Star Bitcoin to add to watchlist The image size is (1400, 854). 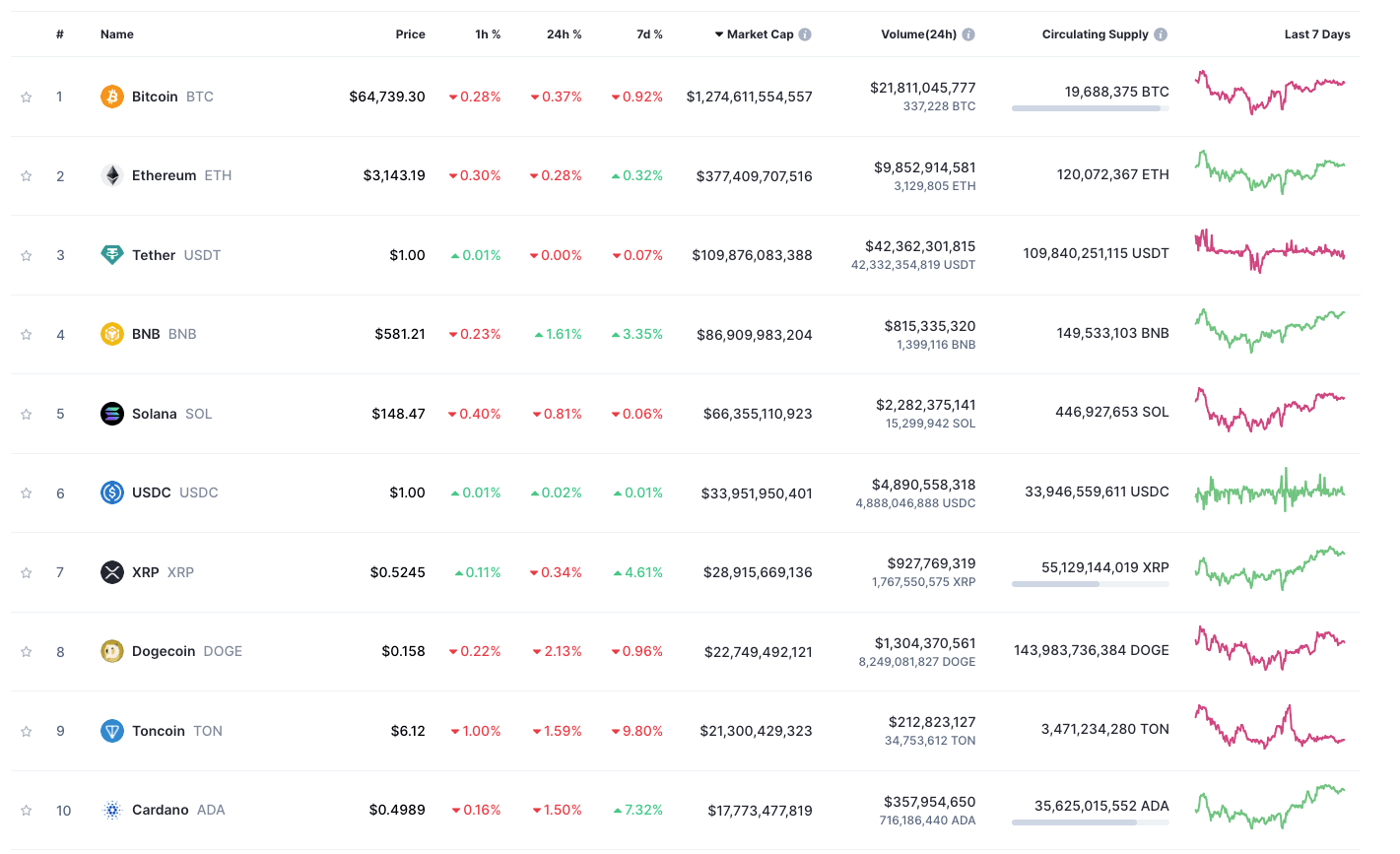coord(27,97)
